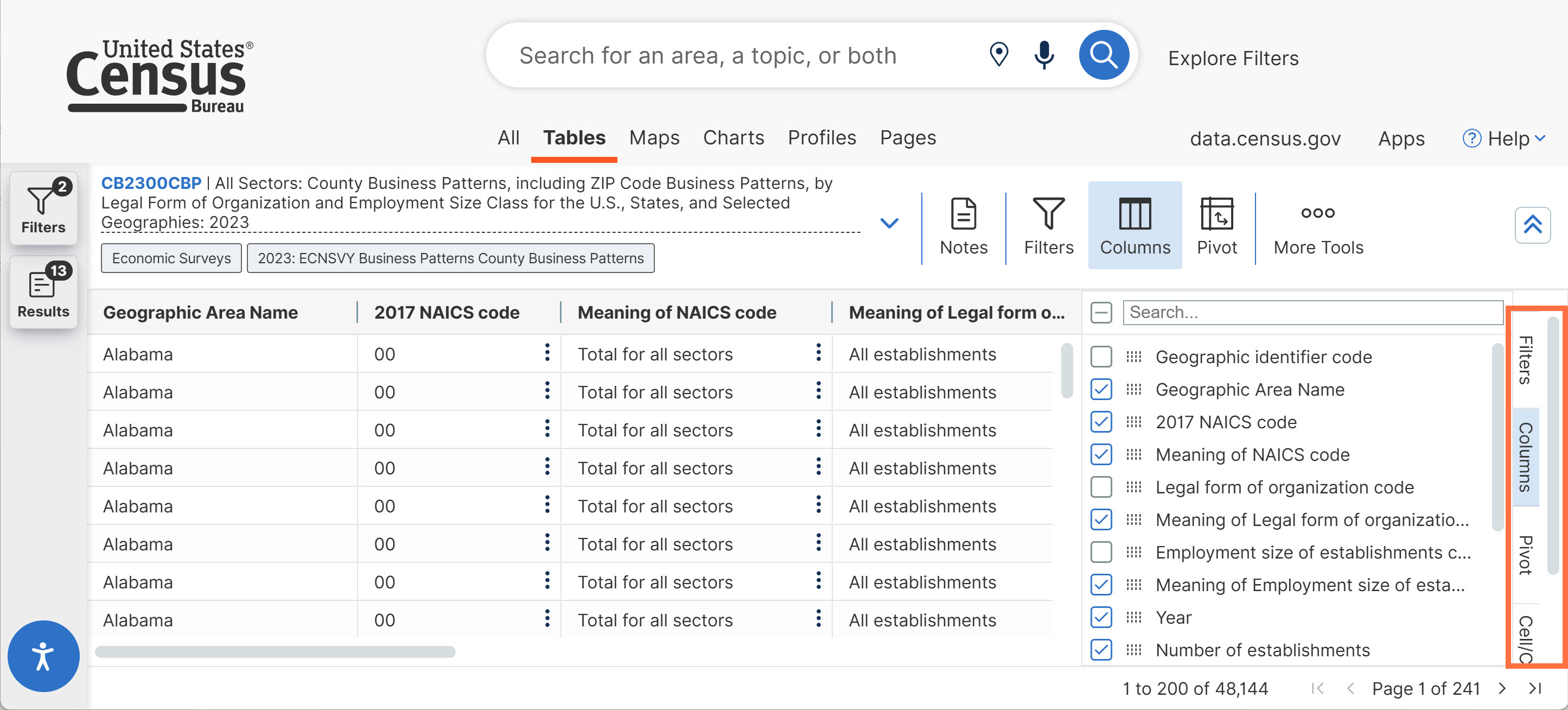Switch to the Charts tab
This screenshot has height=710, width=1568.
point(733,138)
